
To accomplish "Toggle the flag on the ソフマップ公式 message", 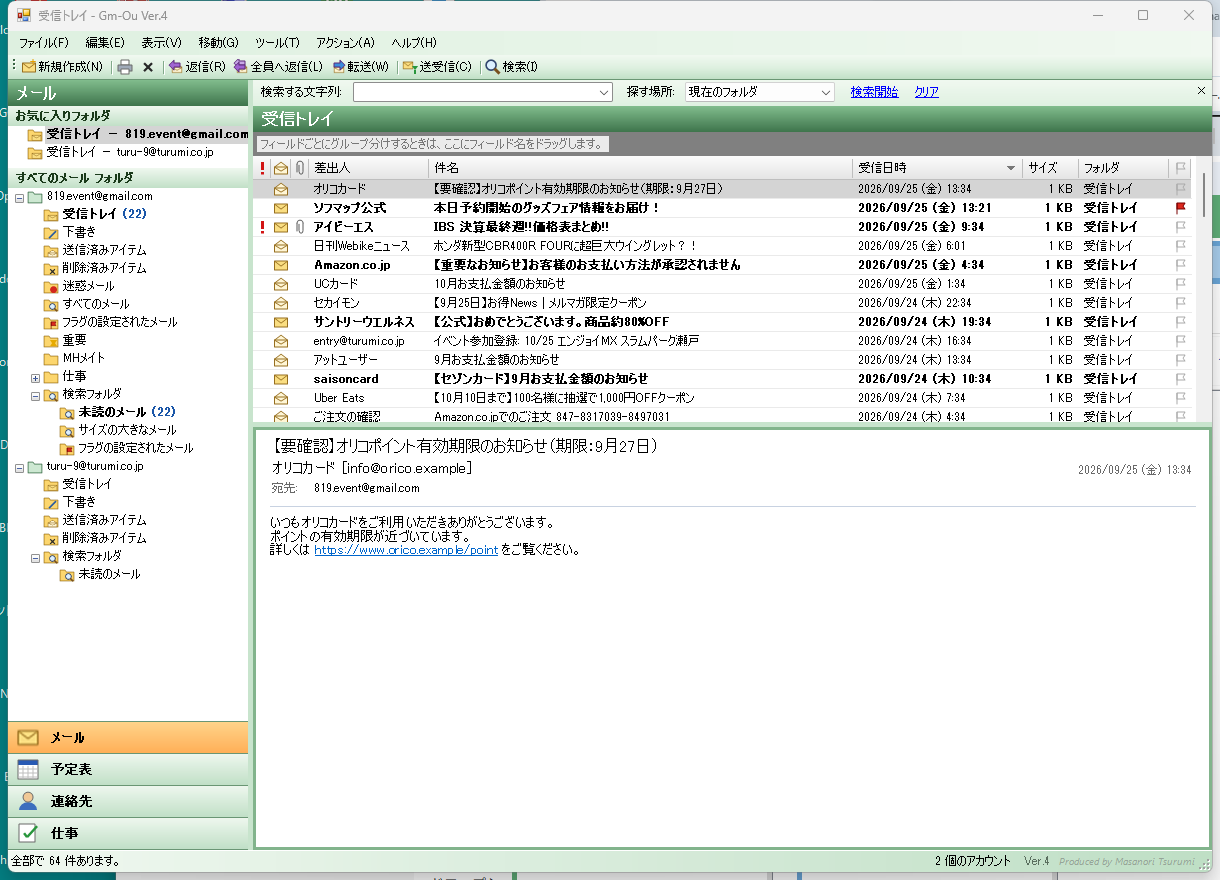I will point(1181,208).
